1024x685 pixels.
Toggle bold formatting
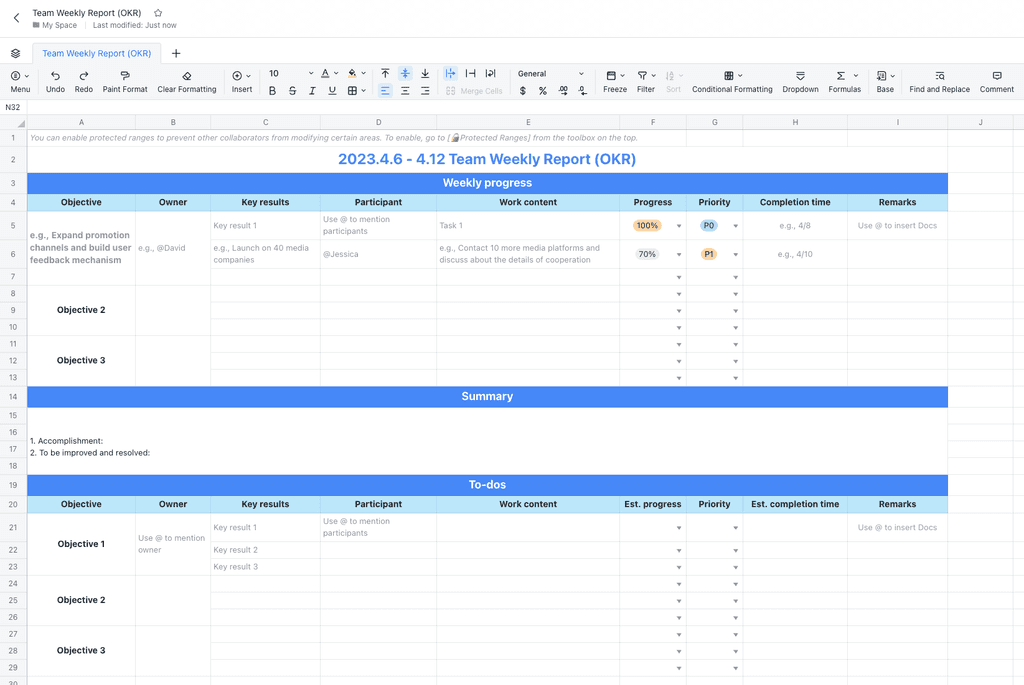tap(272, 90)
